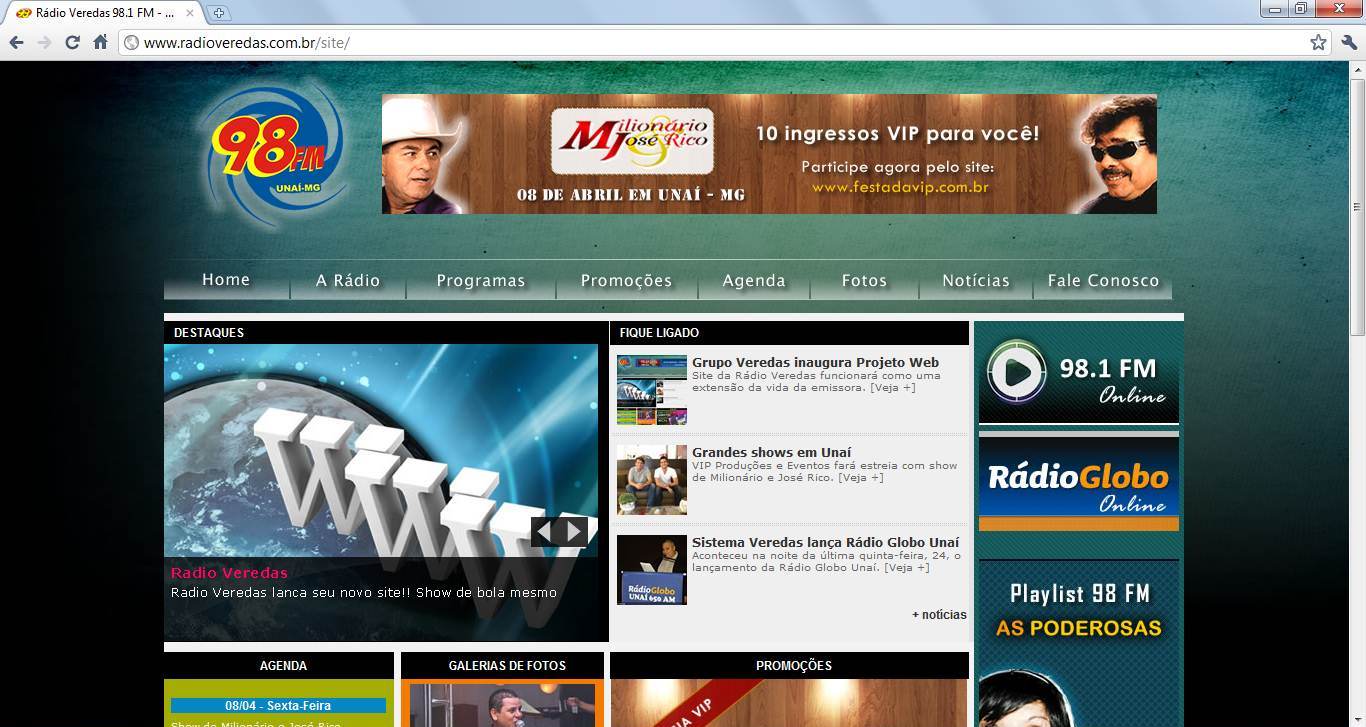Open the Programas menu
This screenshot has width=1366, height=727.
[481, 281]
